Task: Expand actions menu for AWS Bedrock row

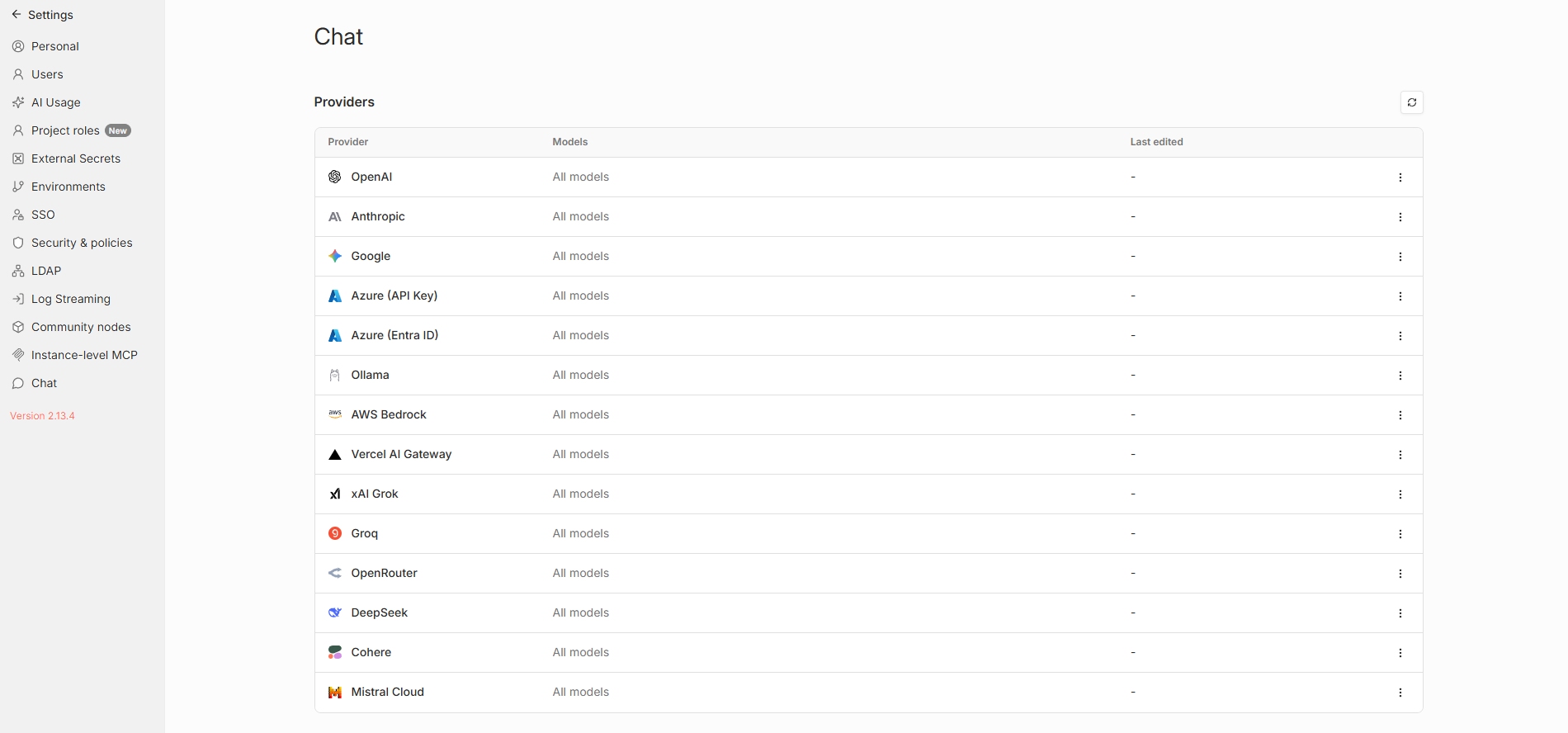Action: click(1400, 415)
